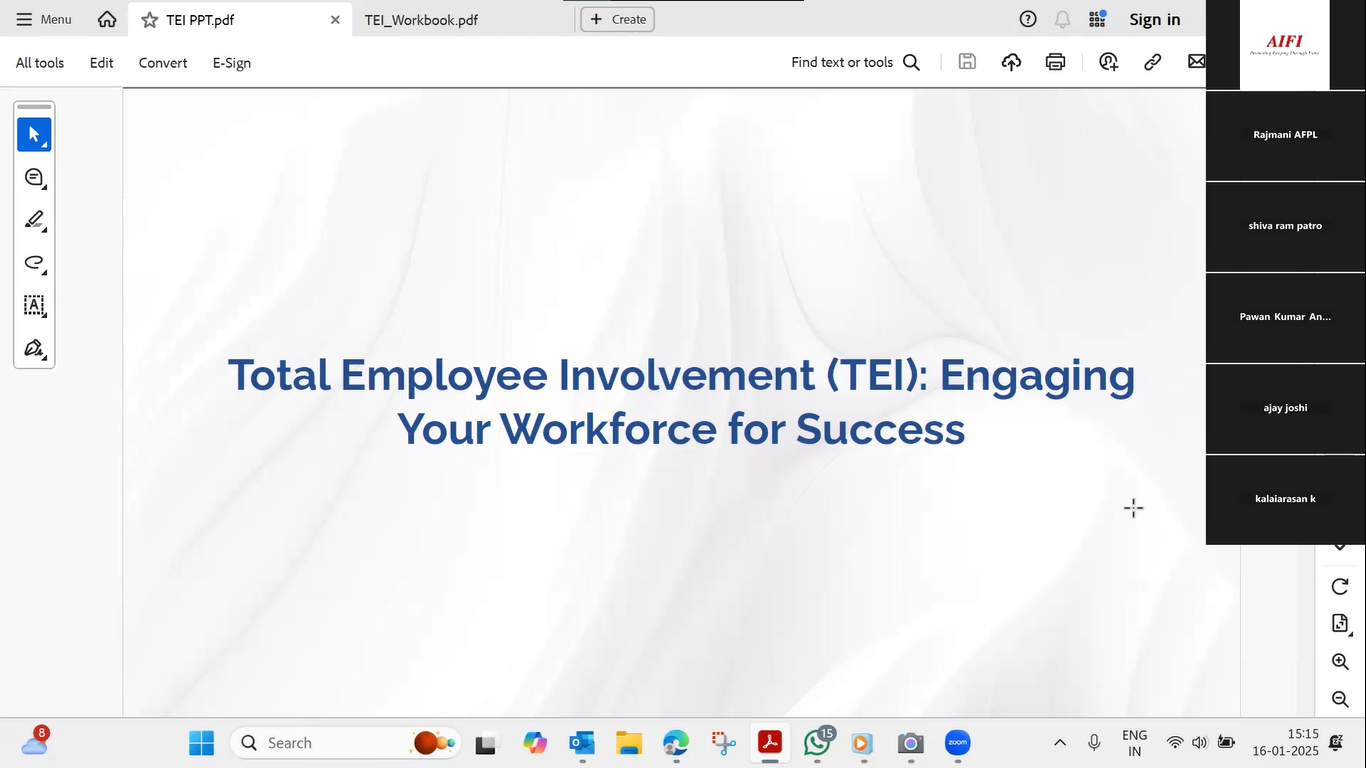Choose the highlighter tool

[x=34, y=220]
